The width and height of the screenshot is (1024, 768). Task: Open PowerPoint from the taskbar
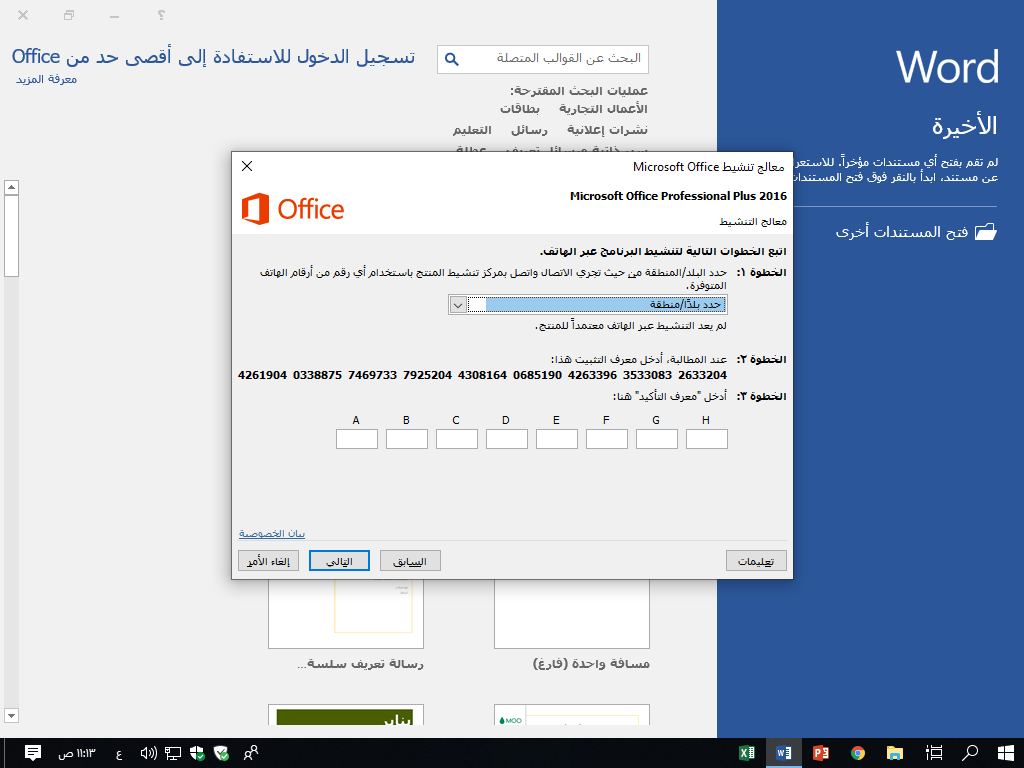(821, 753)
